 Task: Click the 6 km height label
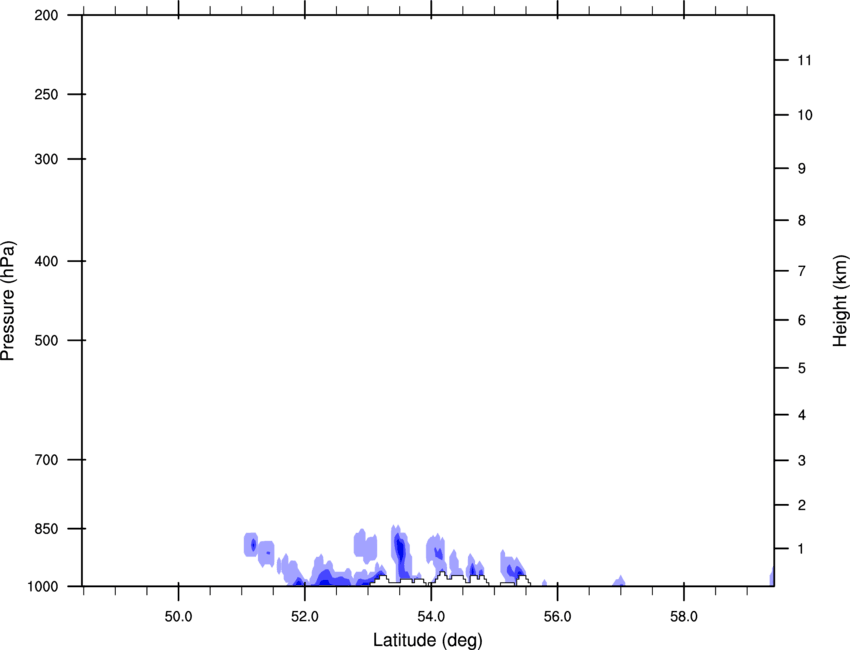[x=802, y=320]
